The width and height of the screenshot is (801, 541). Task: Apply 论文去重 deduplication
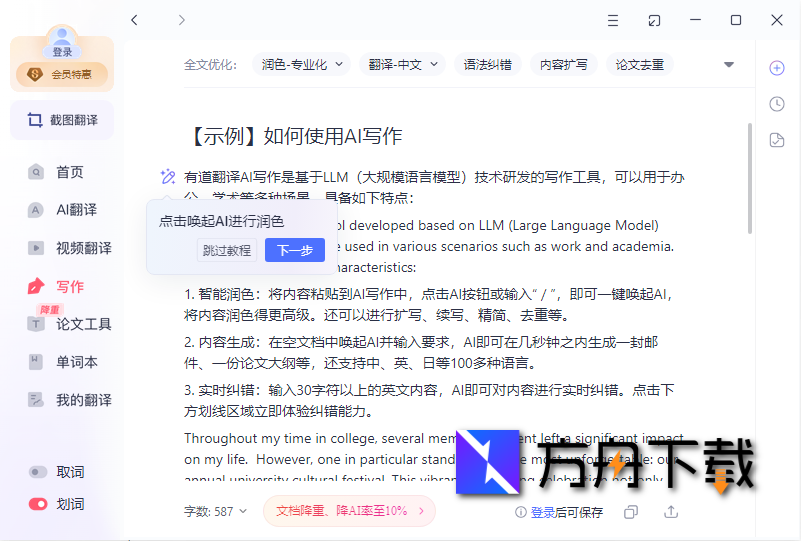click(x=640, y=65)
